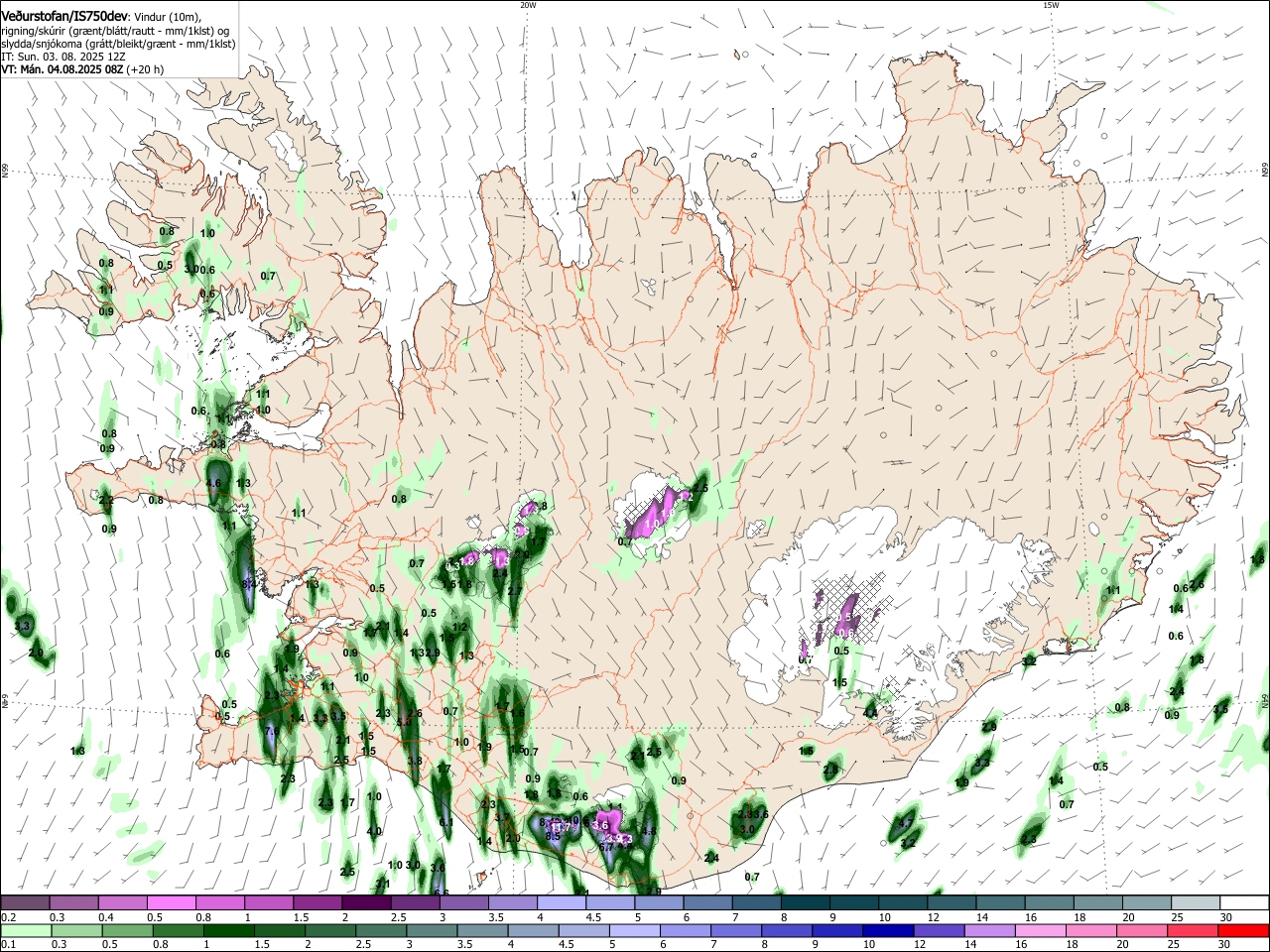Select the 'VT: Mán. 04.08.2025 08Z (+20 h)' line

(x=82, y=70)
